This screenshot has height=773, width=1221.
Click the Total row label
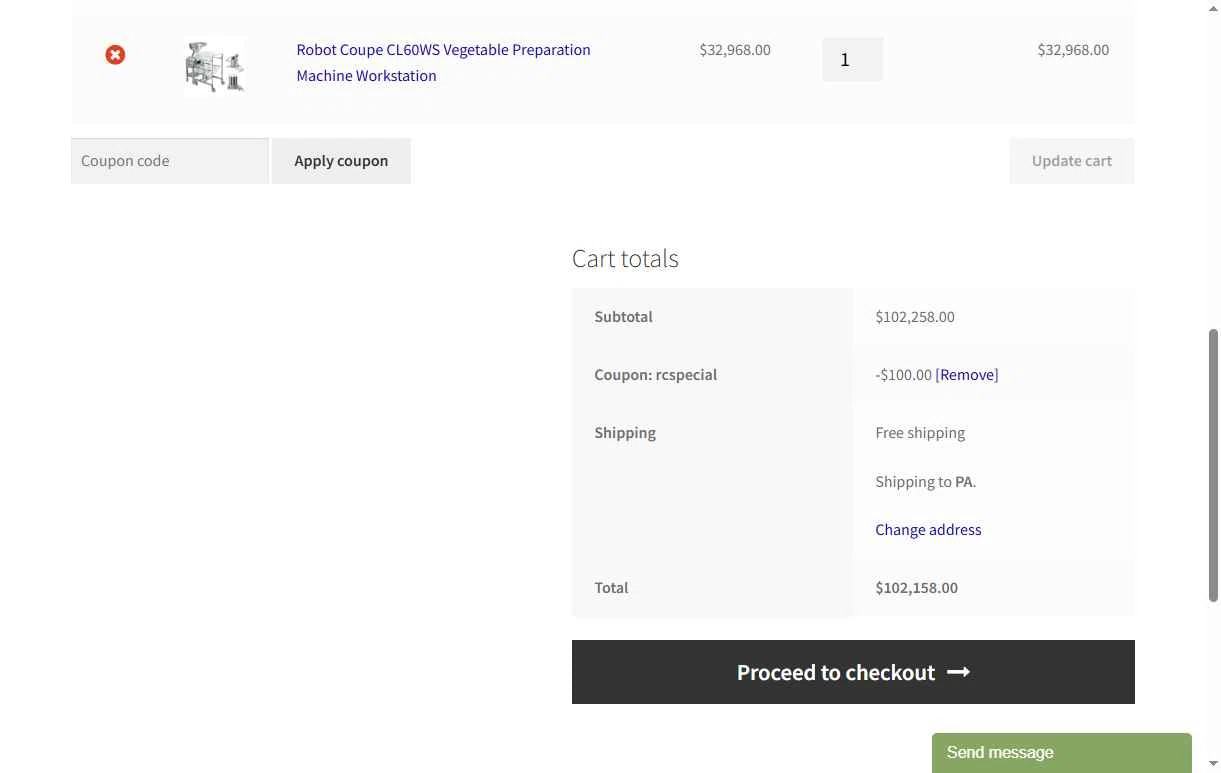point(611,588)
